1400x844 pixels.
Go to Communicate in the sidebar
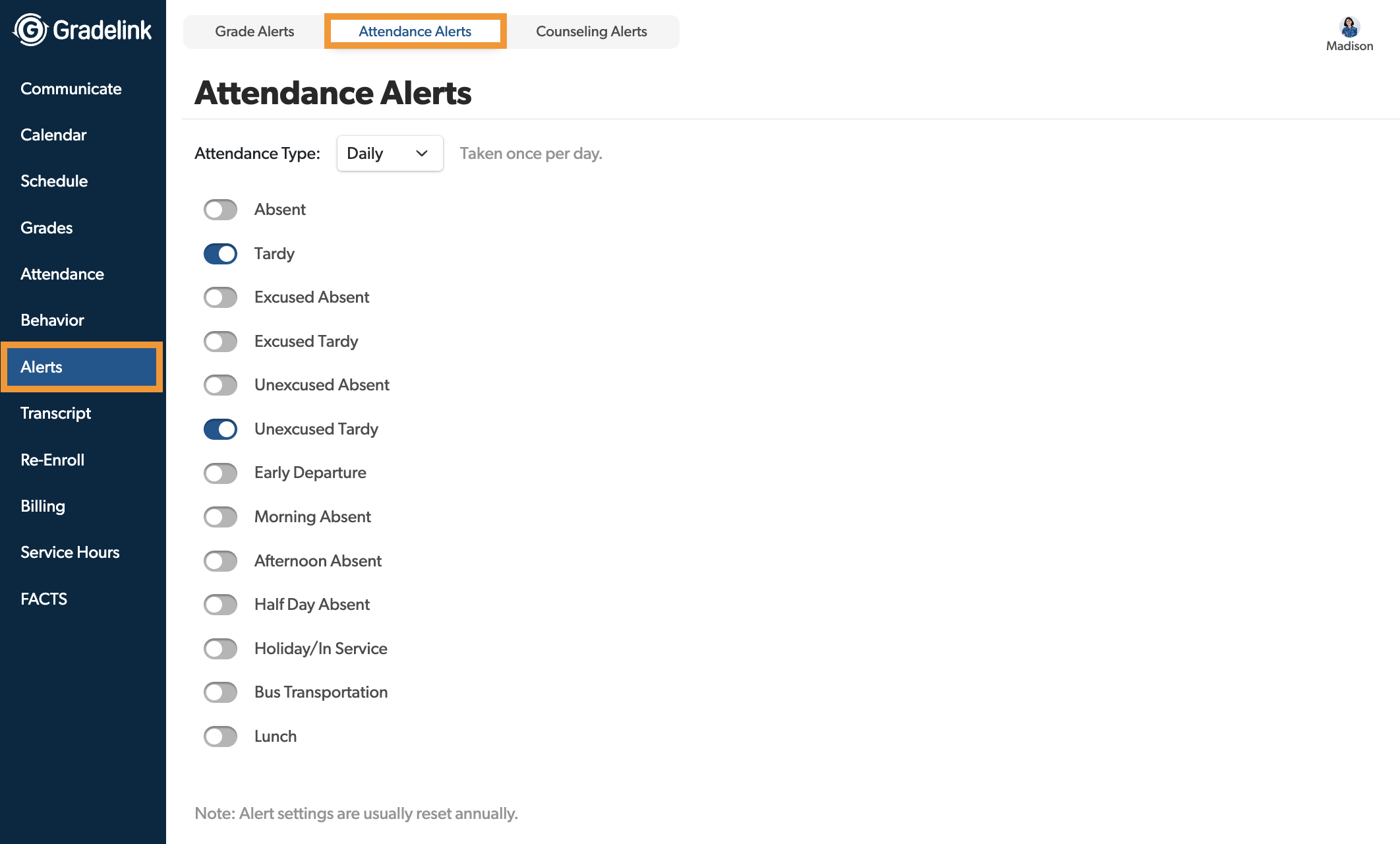[x=71, y=89]
